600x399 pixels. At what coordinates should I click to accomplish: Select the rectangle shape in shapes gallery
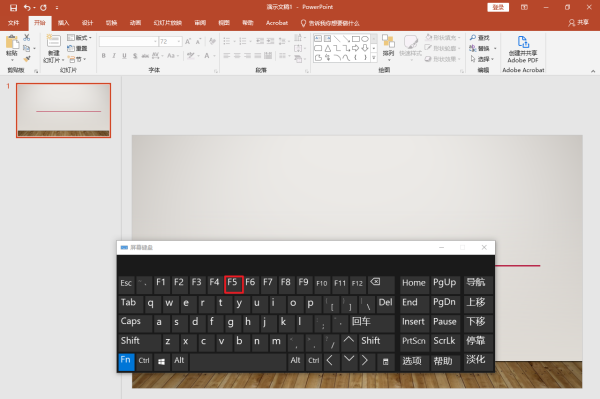tap(355, 39)
